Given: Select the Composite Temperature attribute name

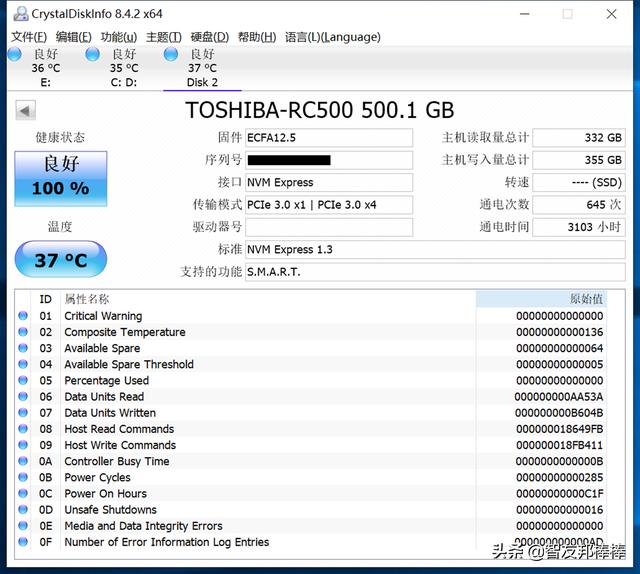Looking at the screenshot, I should pyautogui.click(x=125, y=332).
